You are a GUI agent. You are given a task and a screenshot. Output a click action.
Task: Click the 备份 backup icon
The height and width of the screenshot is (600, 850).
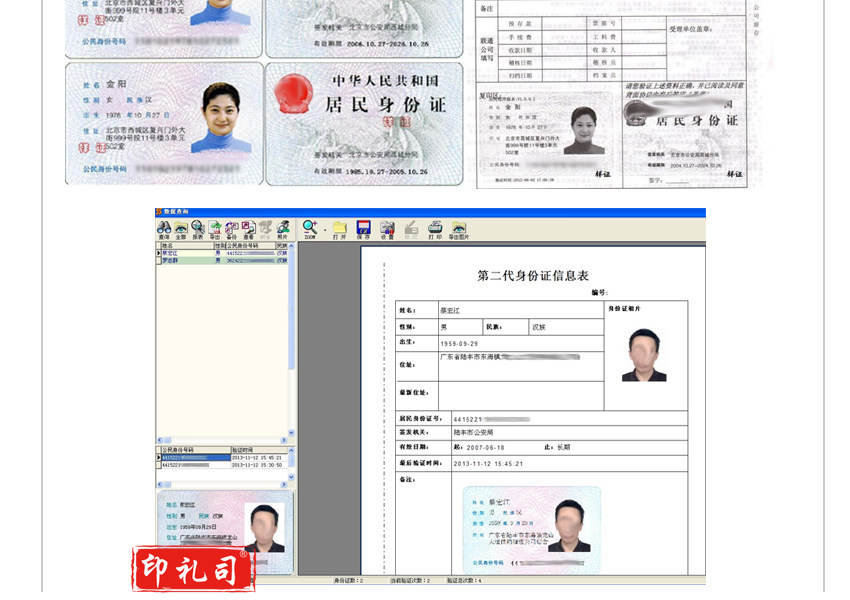pyautogui.click(x=231, y=229)
